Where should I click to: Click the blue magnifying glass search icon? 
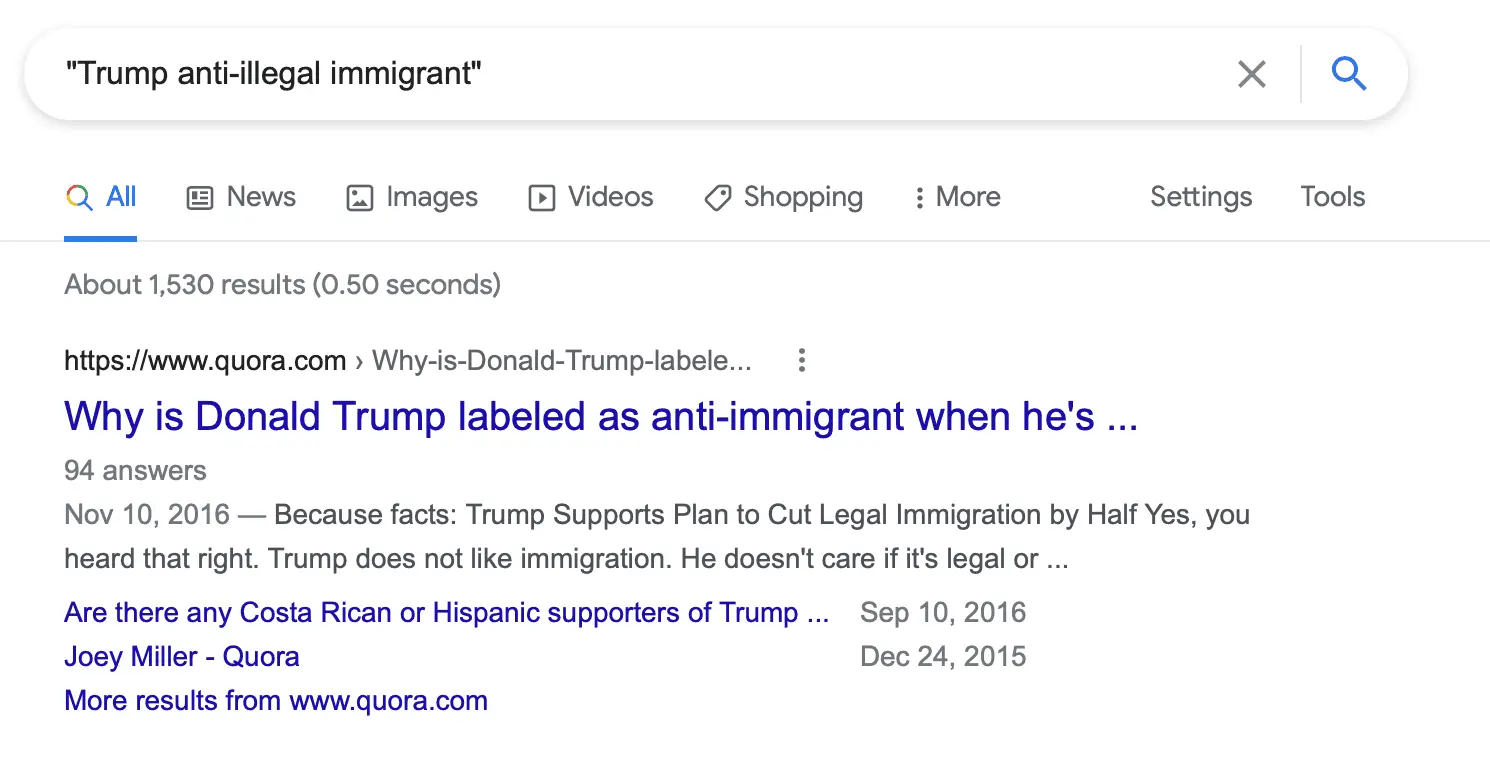[1349, 74]
